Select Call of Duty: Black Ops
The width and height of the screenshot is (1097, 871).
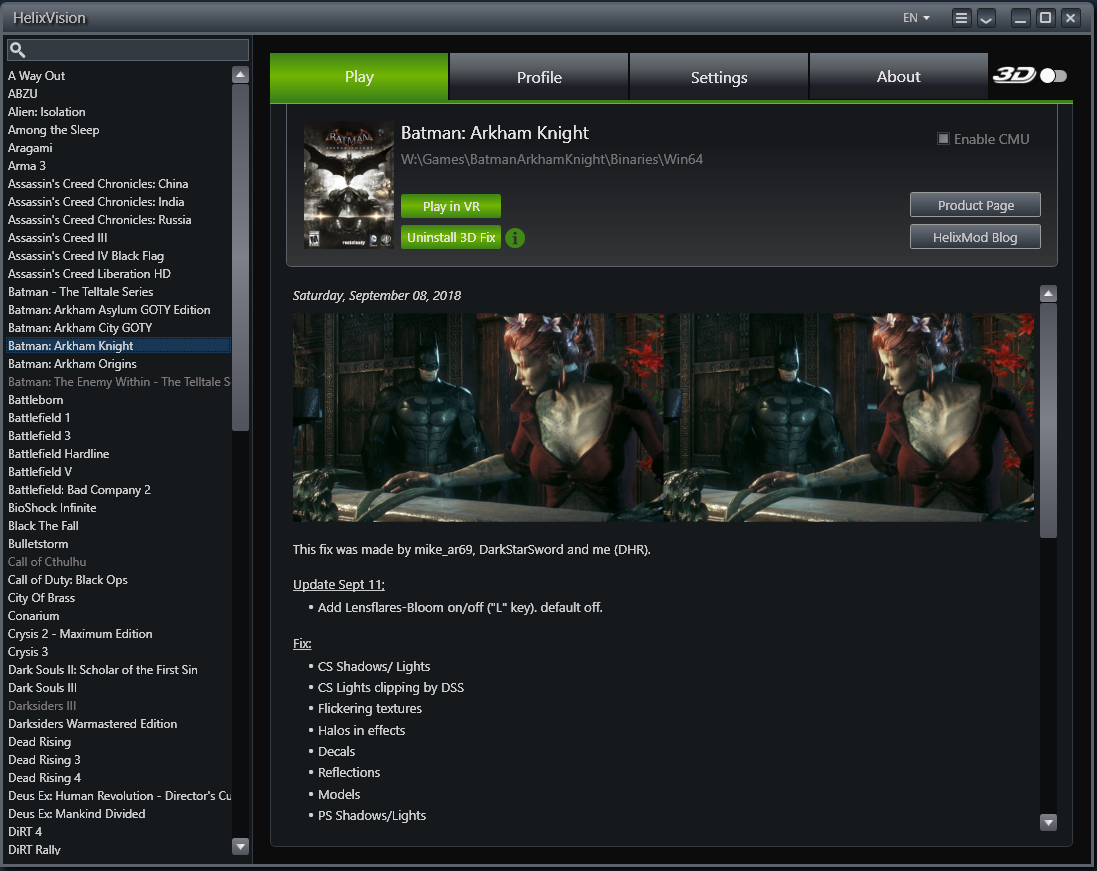pyautogui.click(x=67, y=580)
